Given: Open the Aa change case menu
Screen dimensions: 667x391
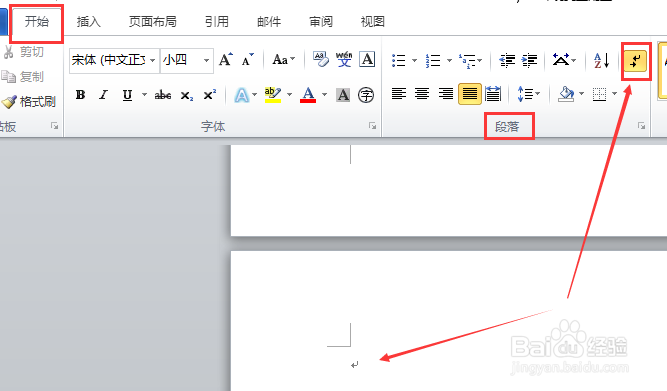Looking at the screenshot, I should coord(283,60).
